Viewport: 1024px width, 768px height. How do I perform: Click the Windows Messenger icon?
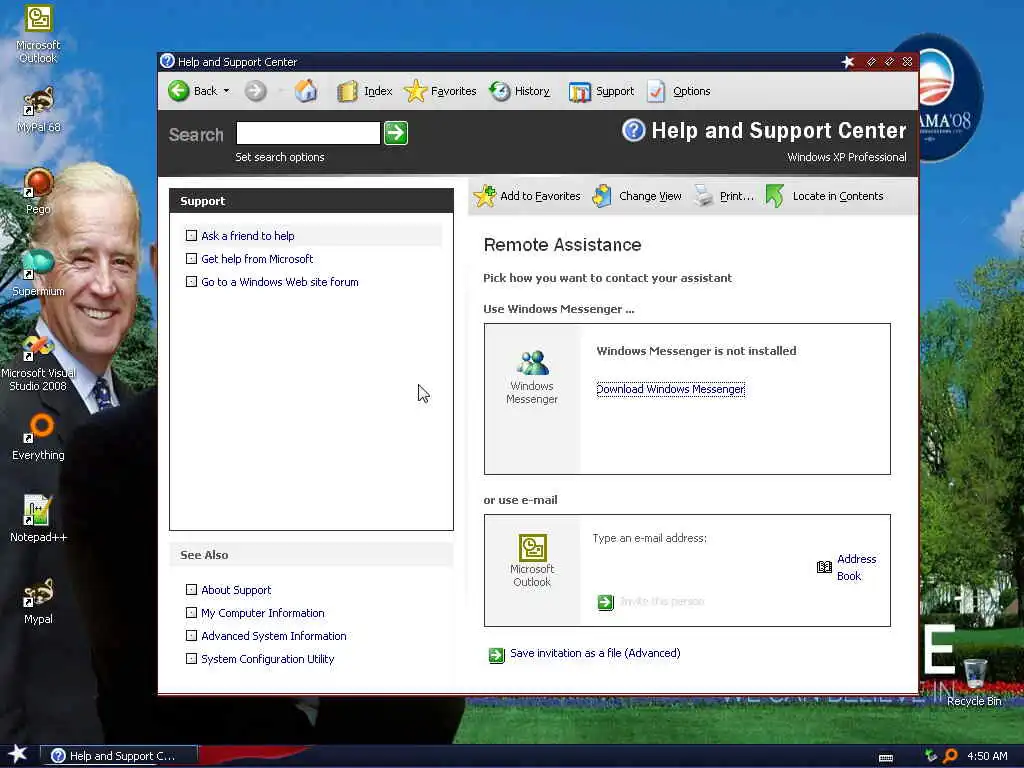532,362
